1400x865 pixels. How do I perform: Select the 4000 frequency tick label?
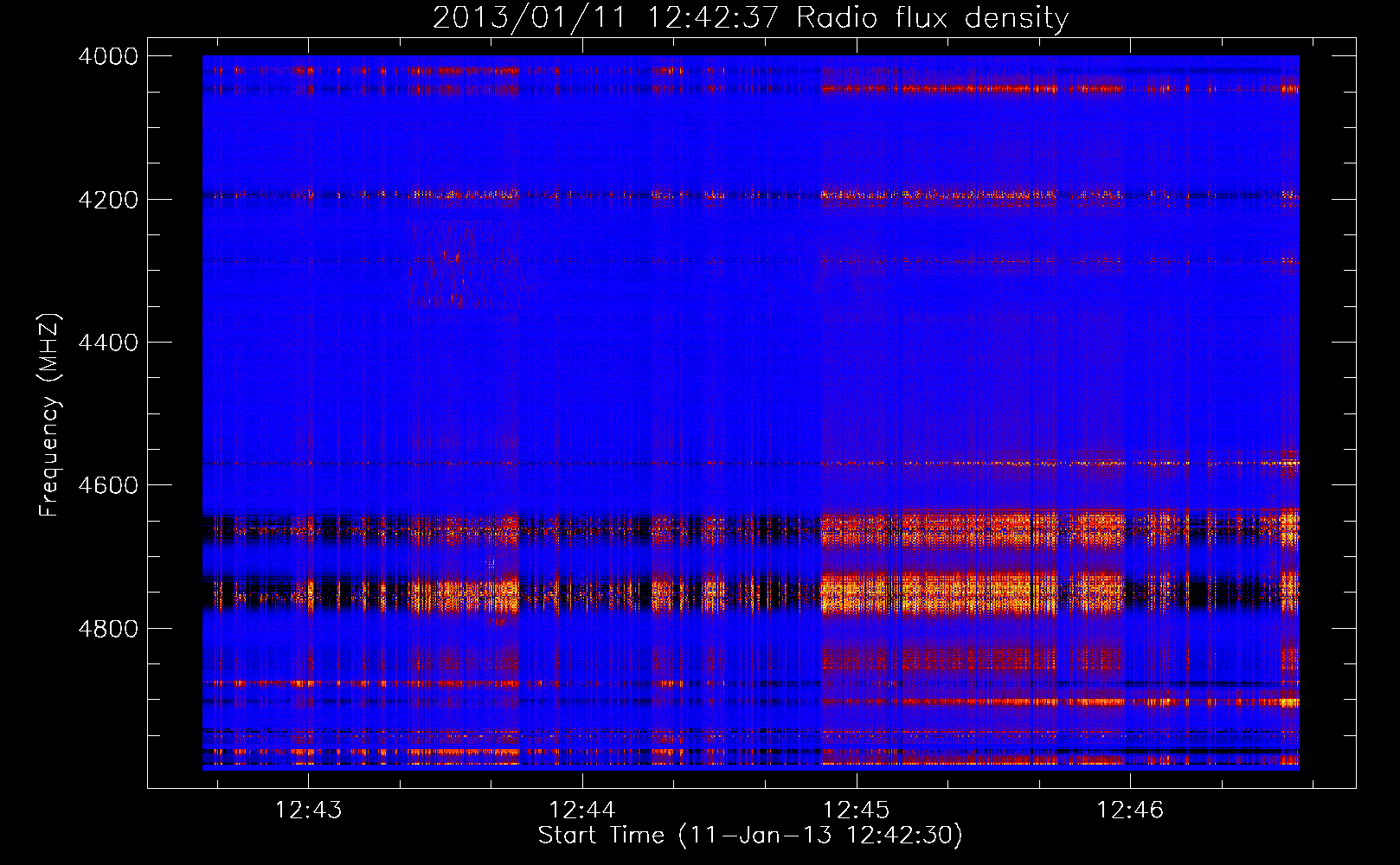[108, 56]
